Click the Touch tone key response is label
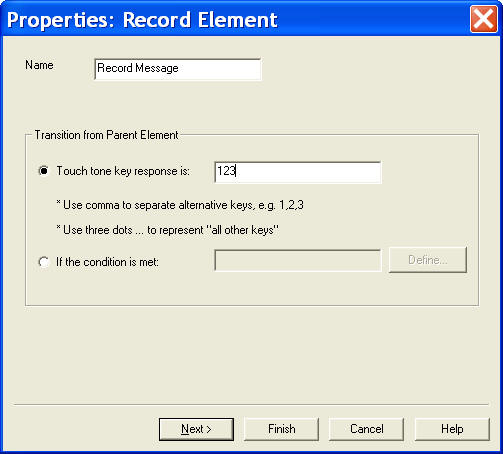This screenshot has height=454, width=503. 123,171
